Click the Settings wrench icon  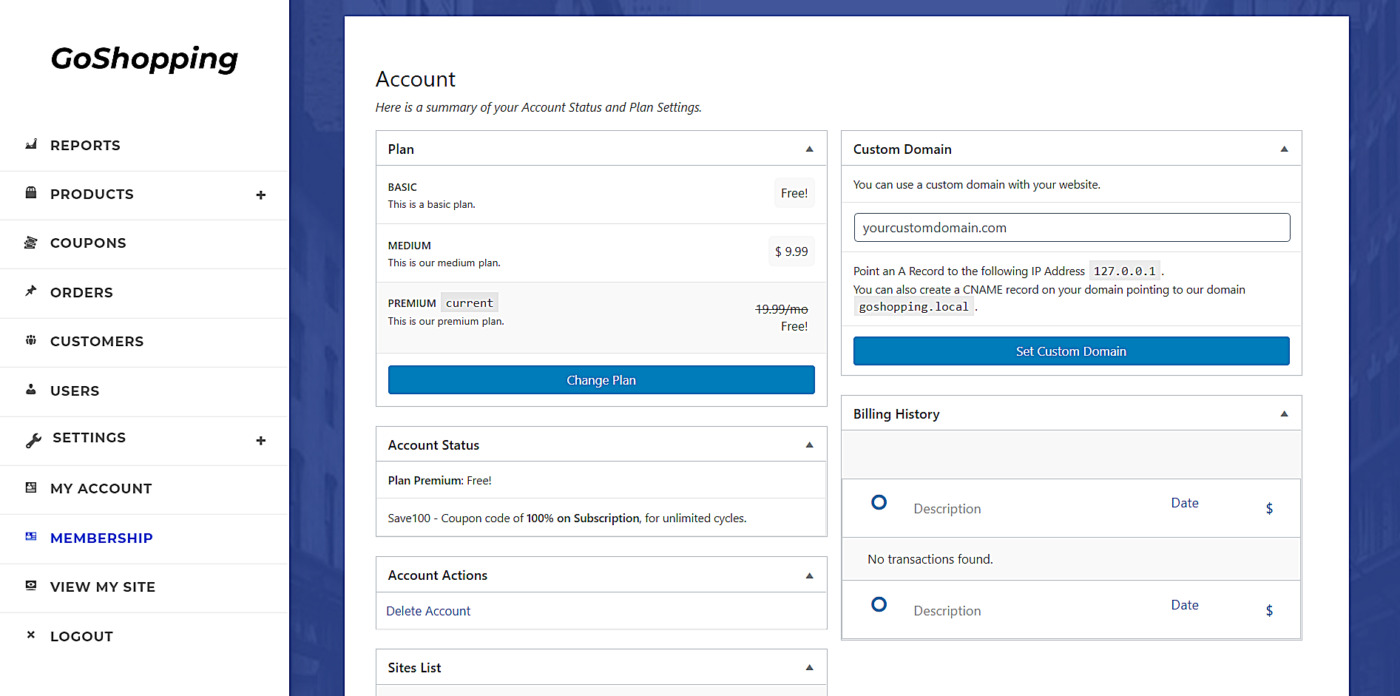33,440
